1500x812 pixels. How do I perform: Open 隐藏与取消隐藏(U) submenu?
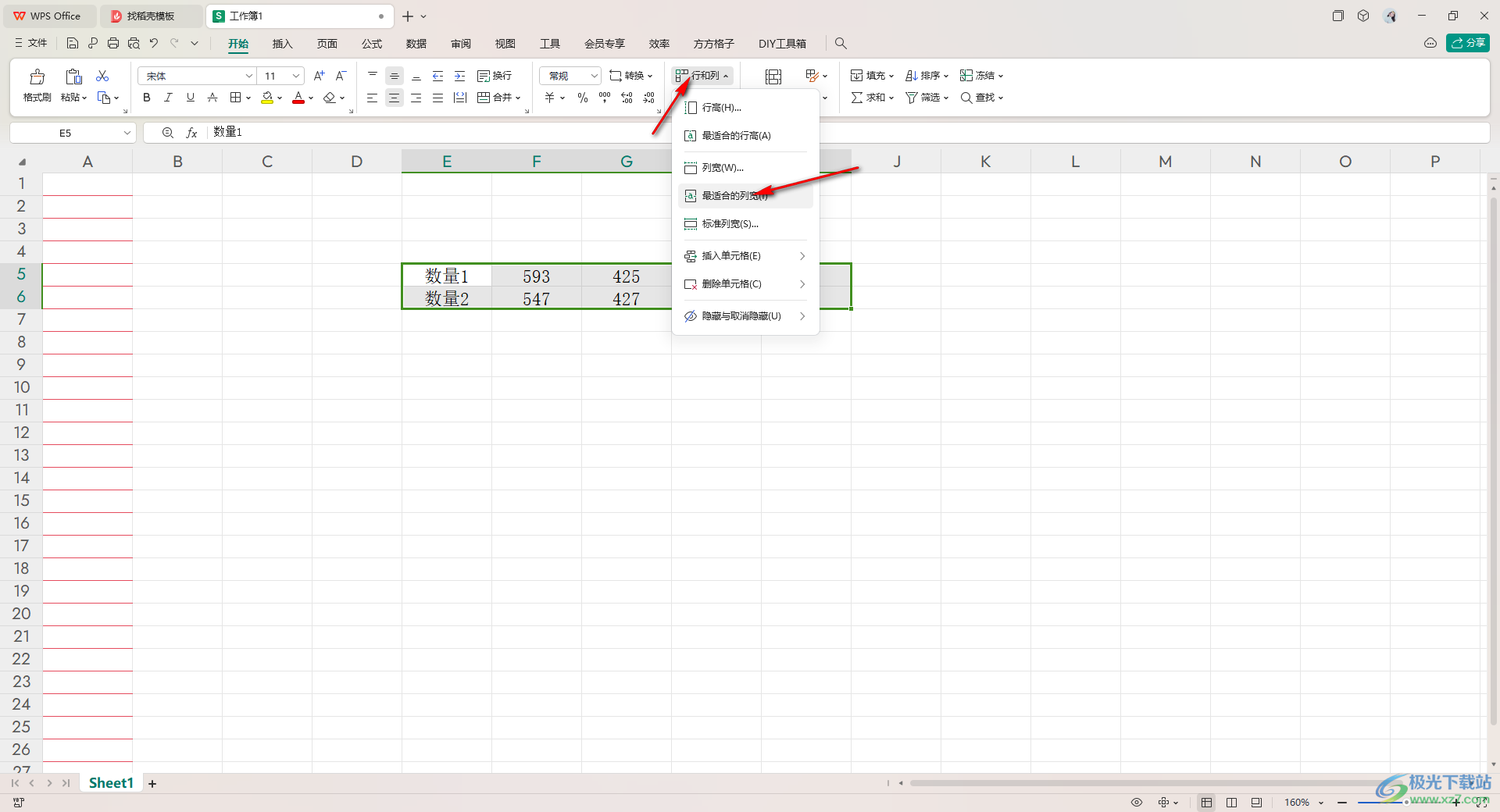click(745, 316)
